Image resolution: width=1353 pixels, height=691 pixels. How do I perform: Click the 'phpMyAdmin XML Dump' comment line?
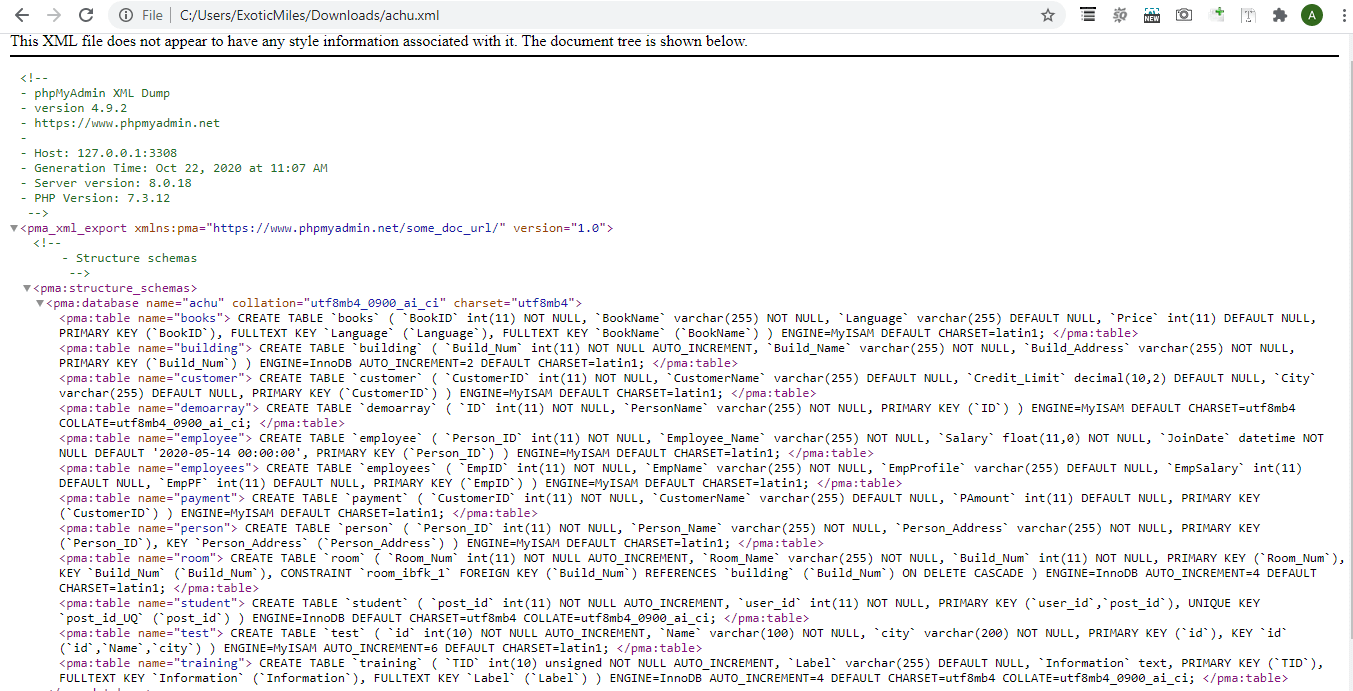pyautogui.click(x=102, y=93)
